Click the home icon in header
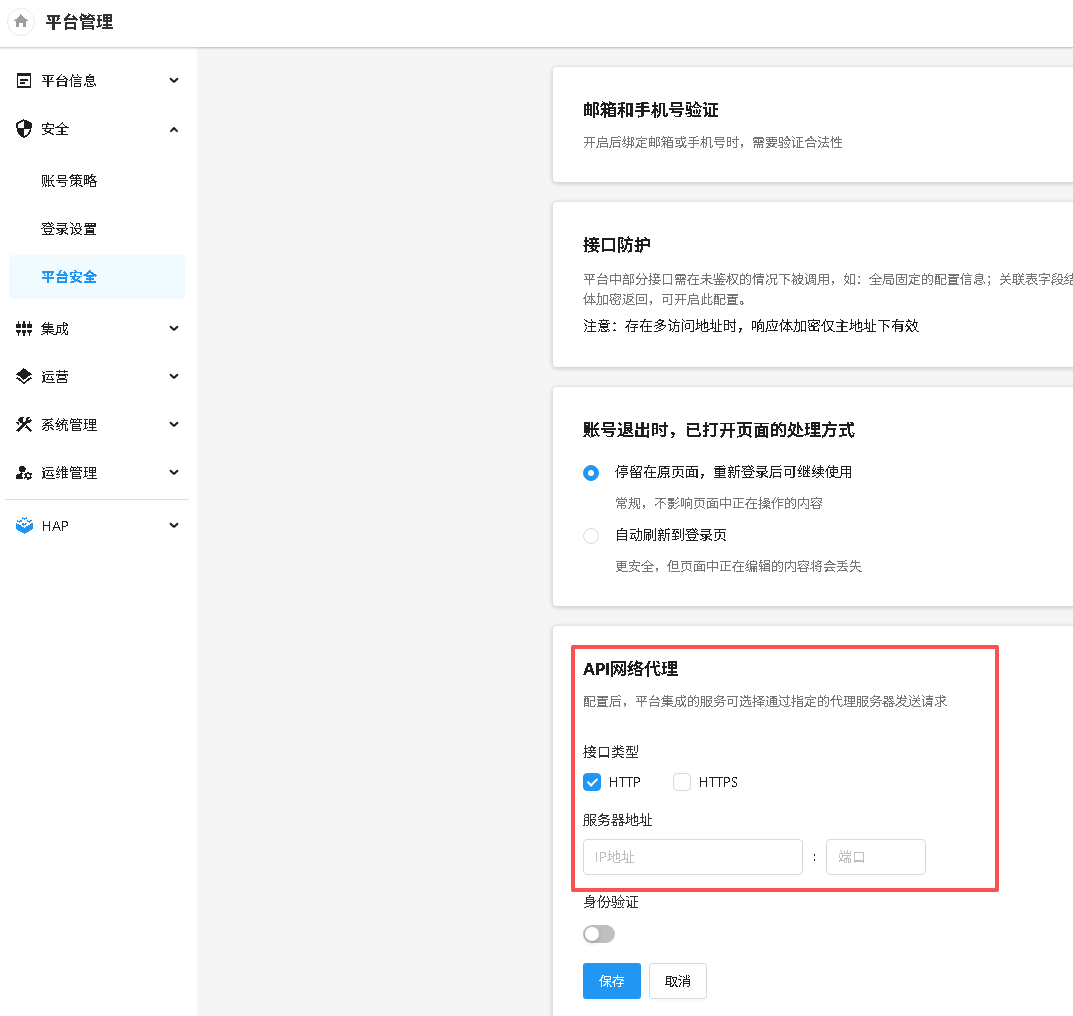 [x=21, y=21]
